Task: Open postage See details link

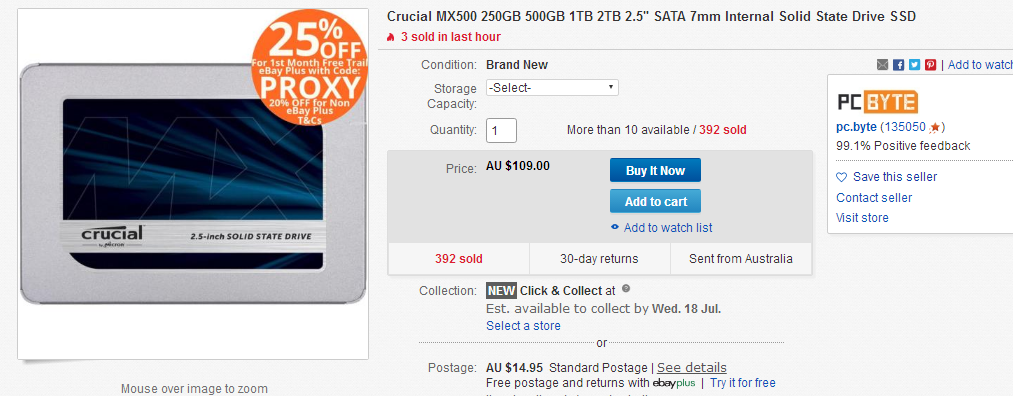Action: (692, 368)
